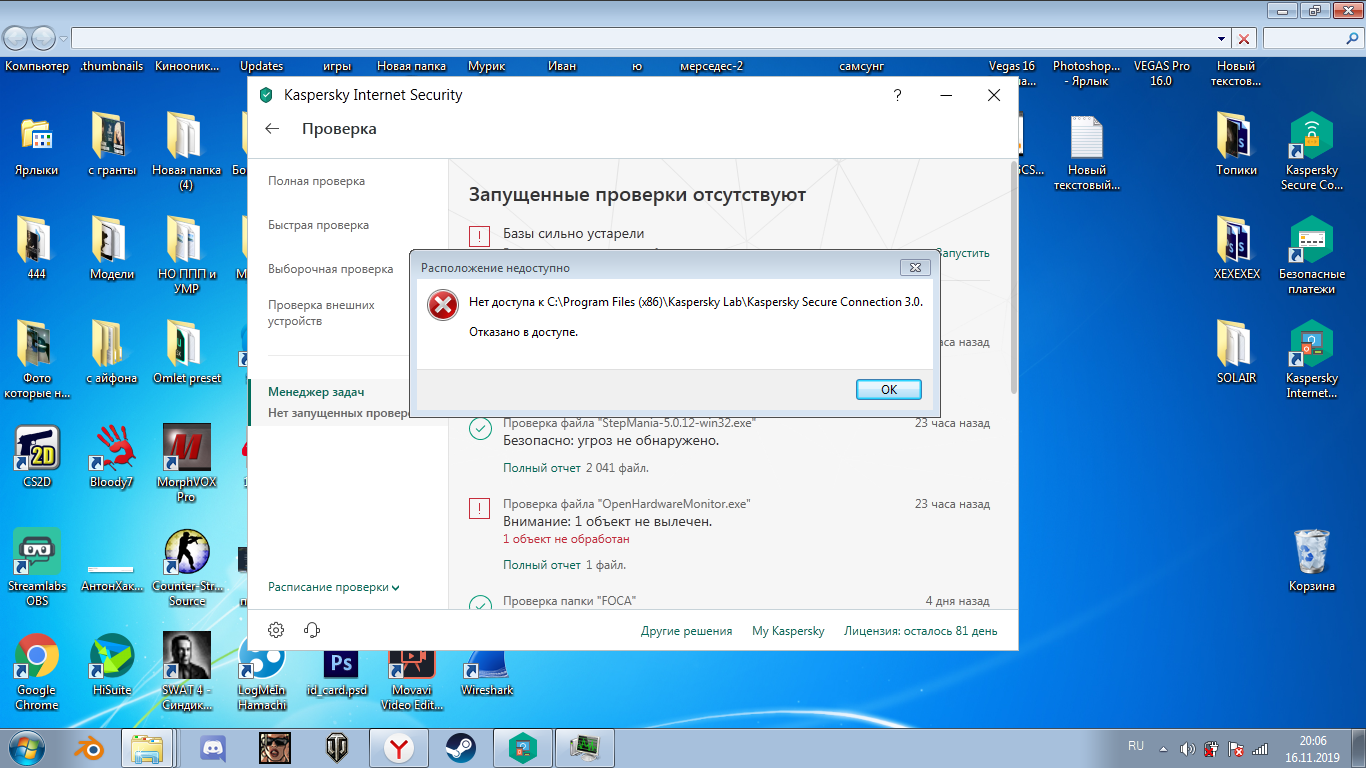Open the address bar dropdown in Explorer window
This screenshot has width=1366, height=768.
1222,39
